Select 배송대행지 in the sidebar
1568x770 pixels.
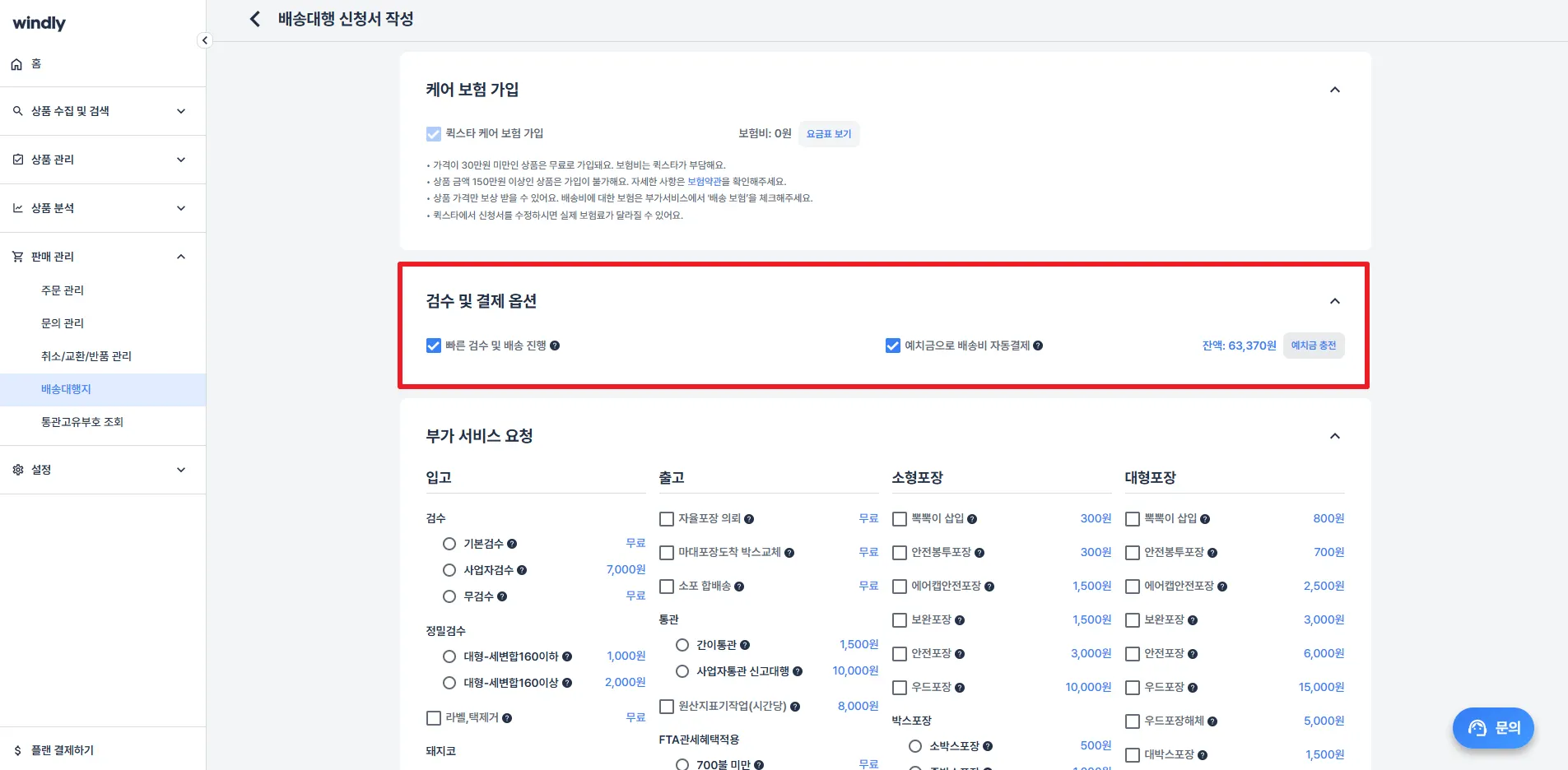103,389
